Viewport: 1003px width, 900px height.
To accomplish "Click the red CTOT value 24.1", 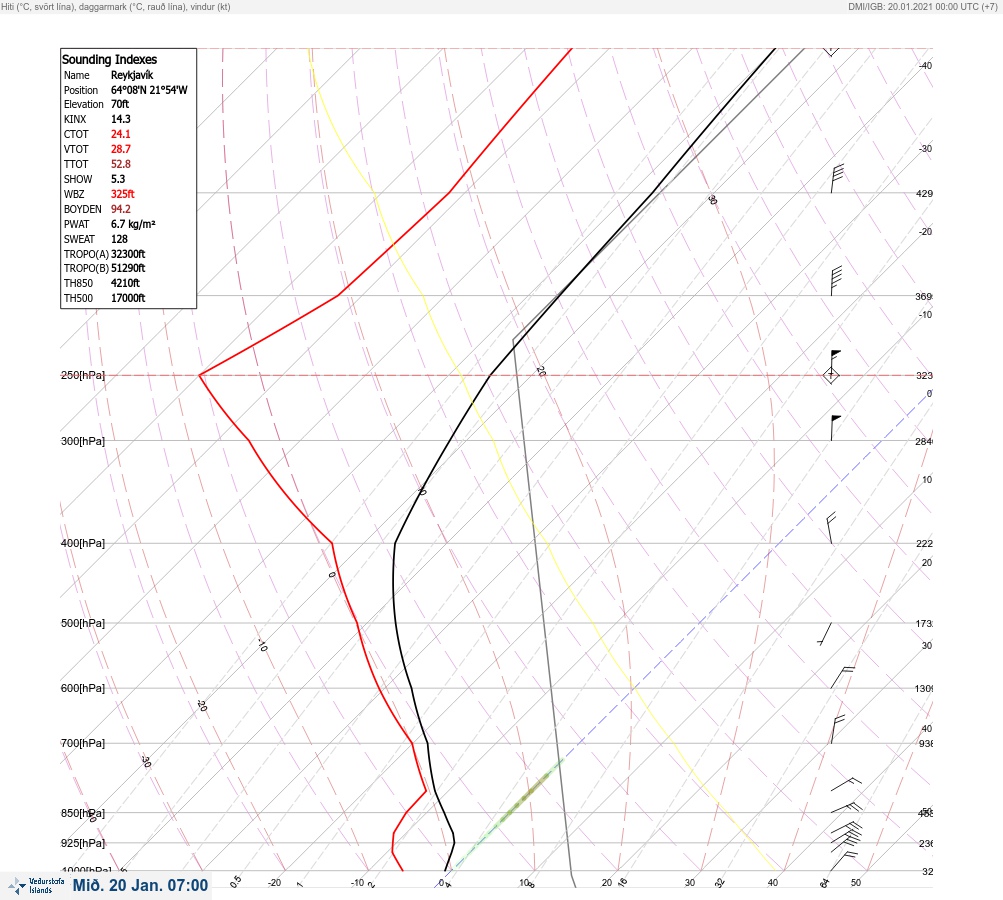I will 120,134.
